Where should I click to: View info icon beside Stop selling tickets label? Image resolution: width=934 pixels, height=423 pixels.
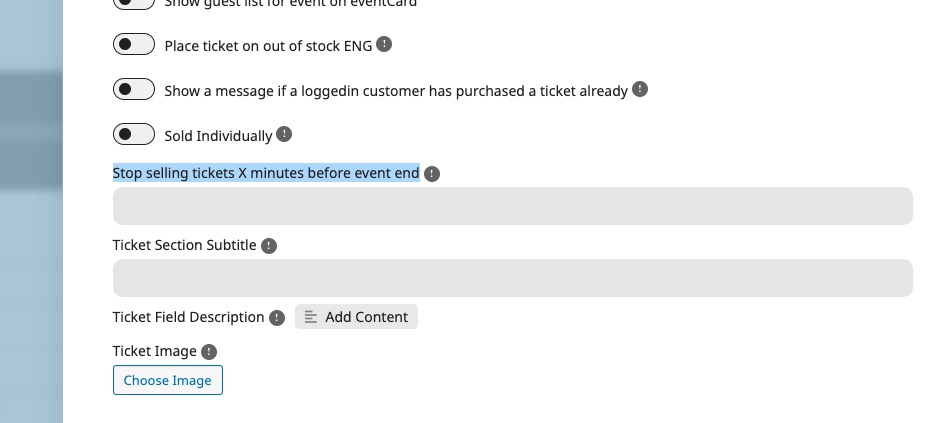point(432,174)
